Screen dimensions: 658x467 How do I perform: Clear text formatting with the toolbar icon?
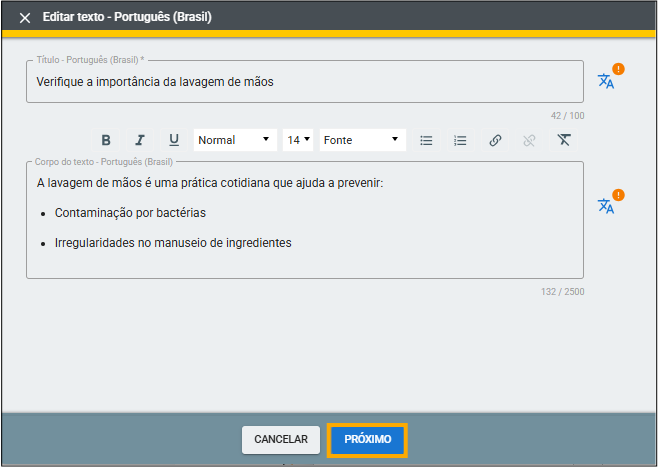pyautogui.click(x=564, y=140)
